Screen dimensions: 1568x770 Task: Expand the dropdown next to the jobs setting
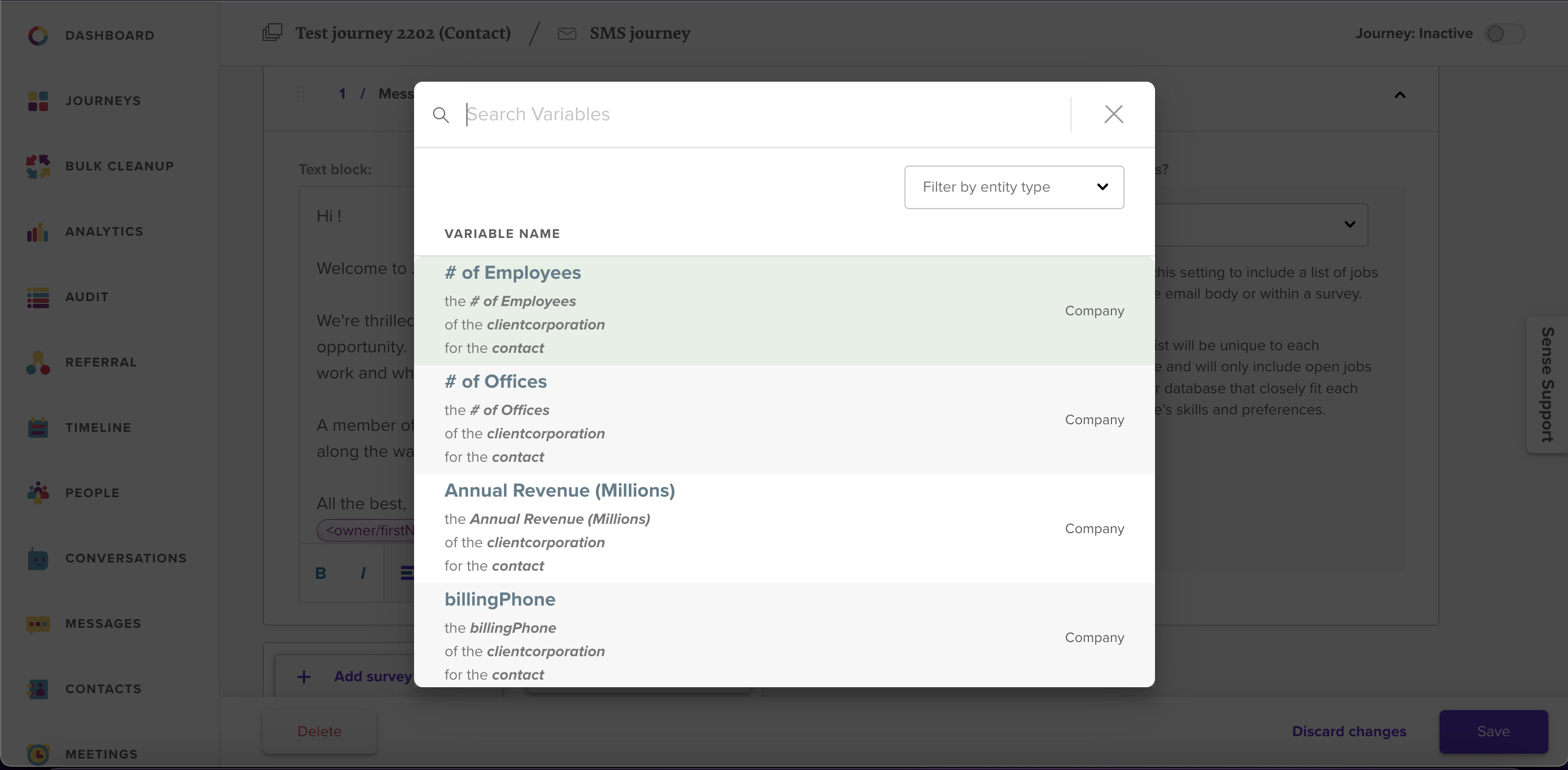click(1350, 224)
